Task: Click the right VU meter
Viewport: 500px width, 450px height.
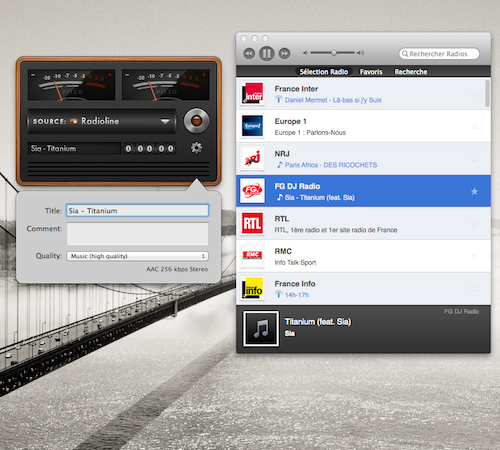Action: click(166, 85)
